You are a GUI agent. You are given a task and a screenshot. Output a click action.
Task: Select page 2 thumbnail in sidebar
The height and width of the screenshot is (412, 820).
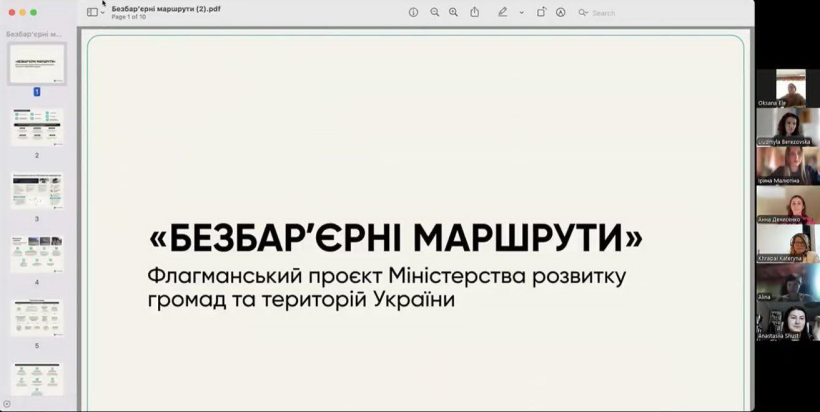(37, 127)
